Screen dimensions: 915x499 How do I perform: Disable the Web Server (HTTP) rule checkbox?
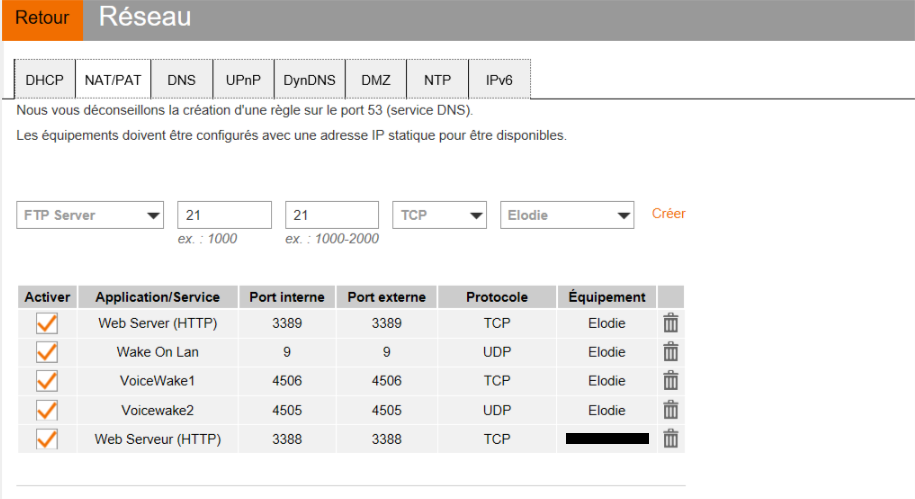(x=47, y=323)
